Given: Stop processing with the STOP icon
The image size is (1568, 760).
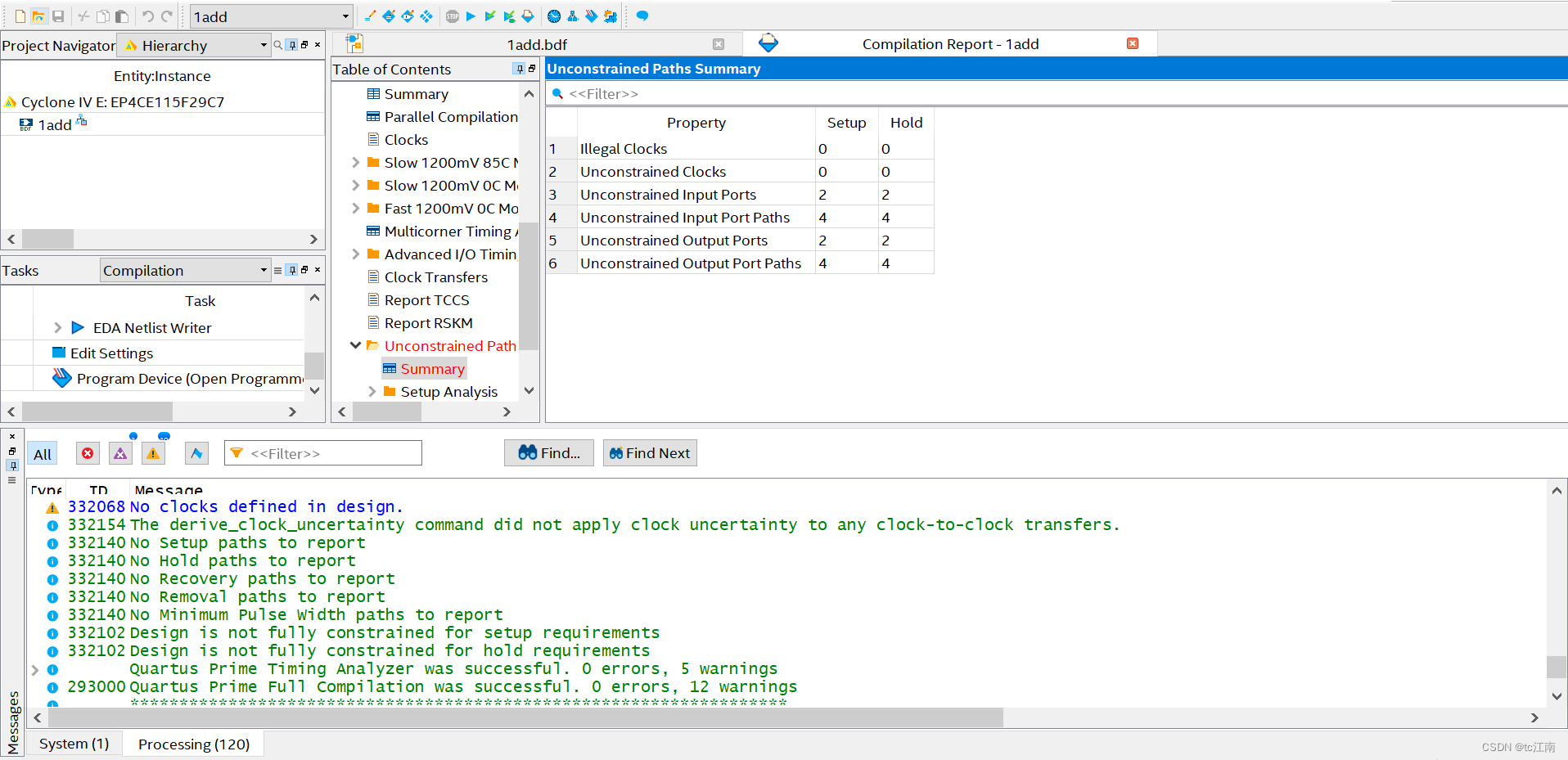Looking at the screenshot, I should 453,16.
